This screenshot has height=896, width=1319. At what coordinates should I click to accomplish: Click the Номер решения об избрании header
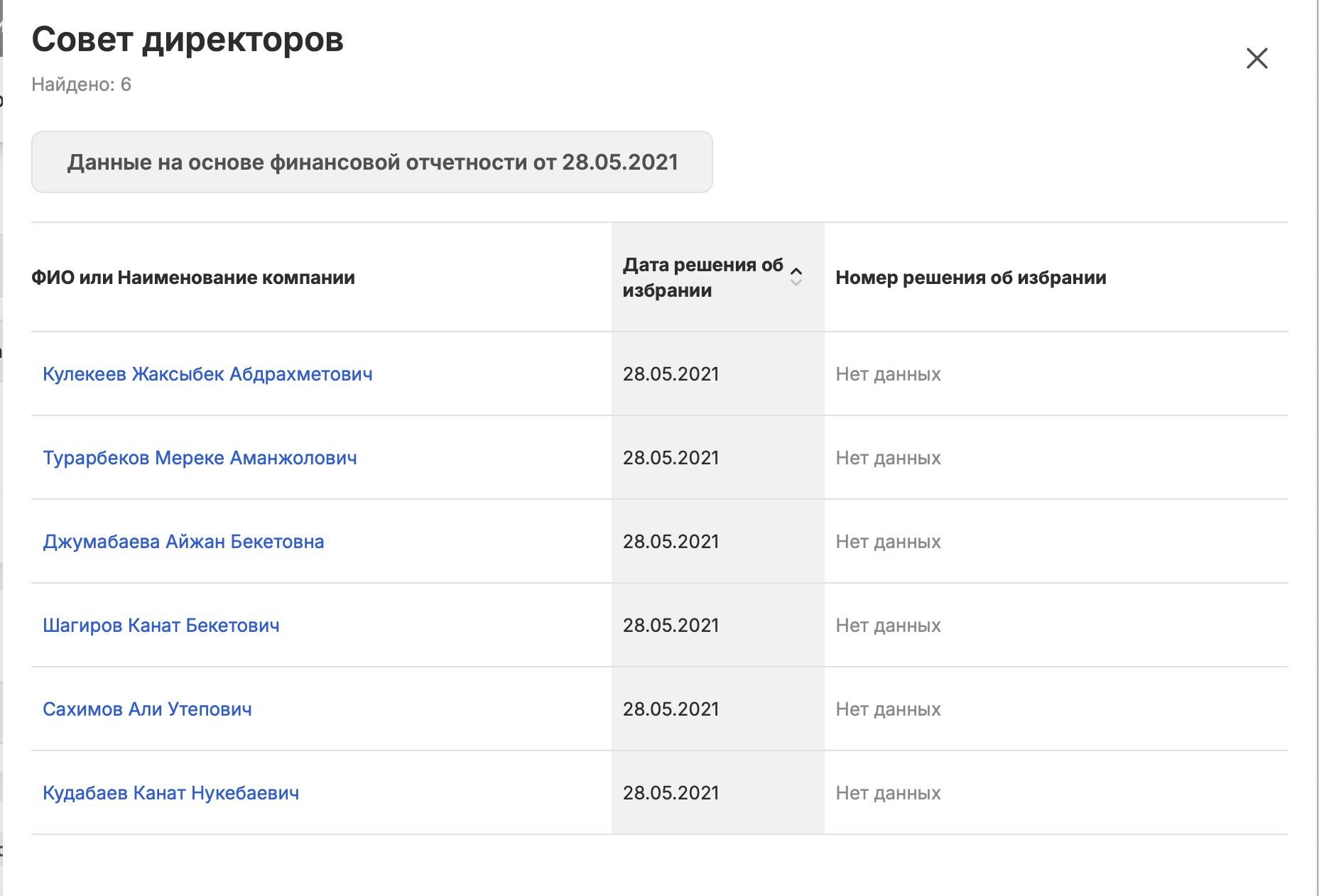[x=970, y=278]
